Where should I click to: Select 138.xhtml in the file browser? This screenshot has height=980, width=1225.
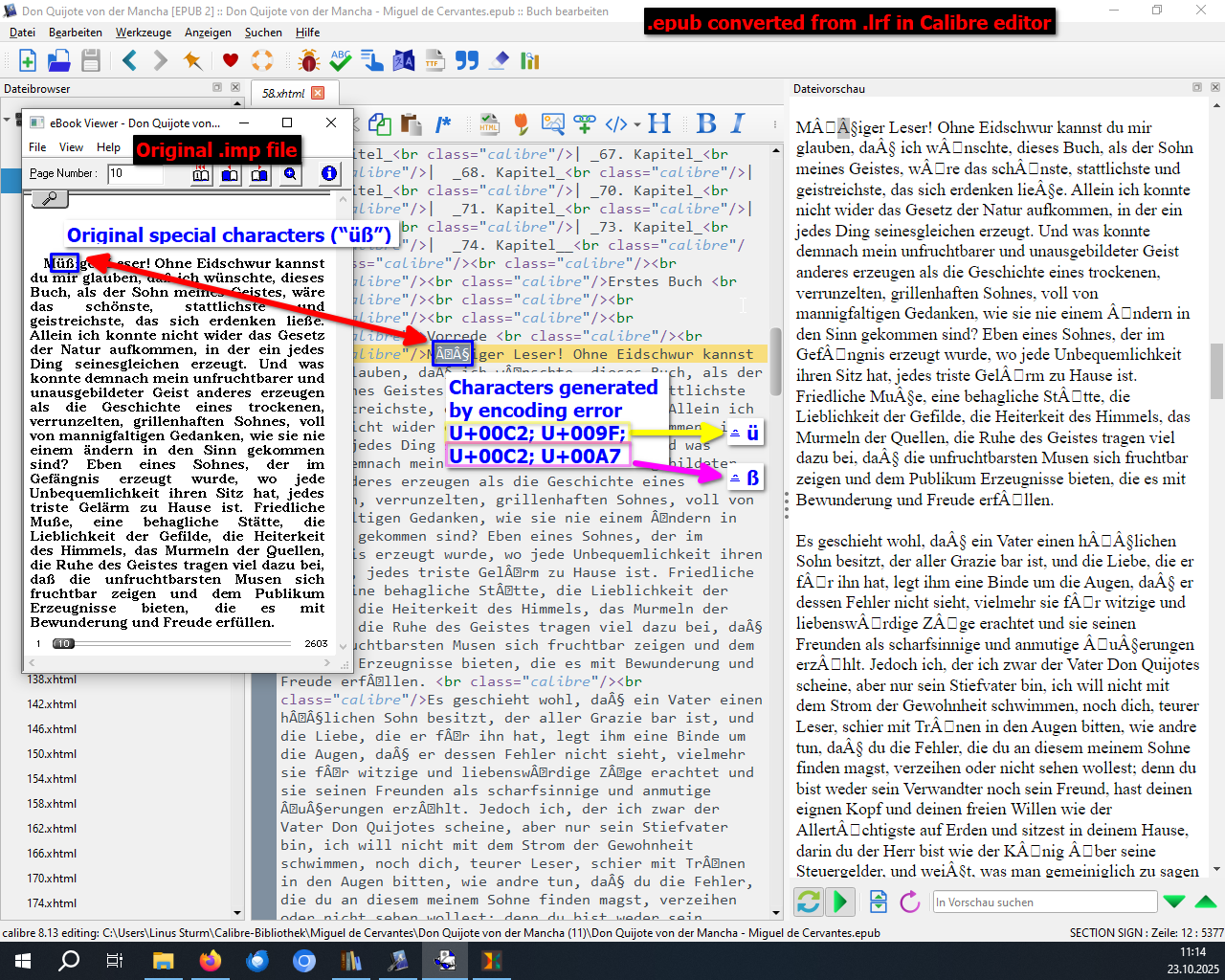[x=52, y=679]
